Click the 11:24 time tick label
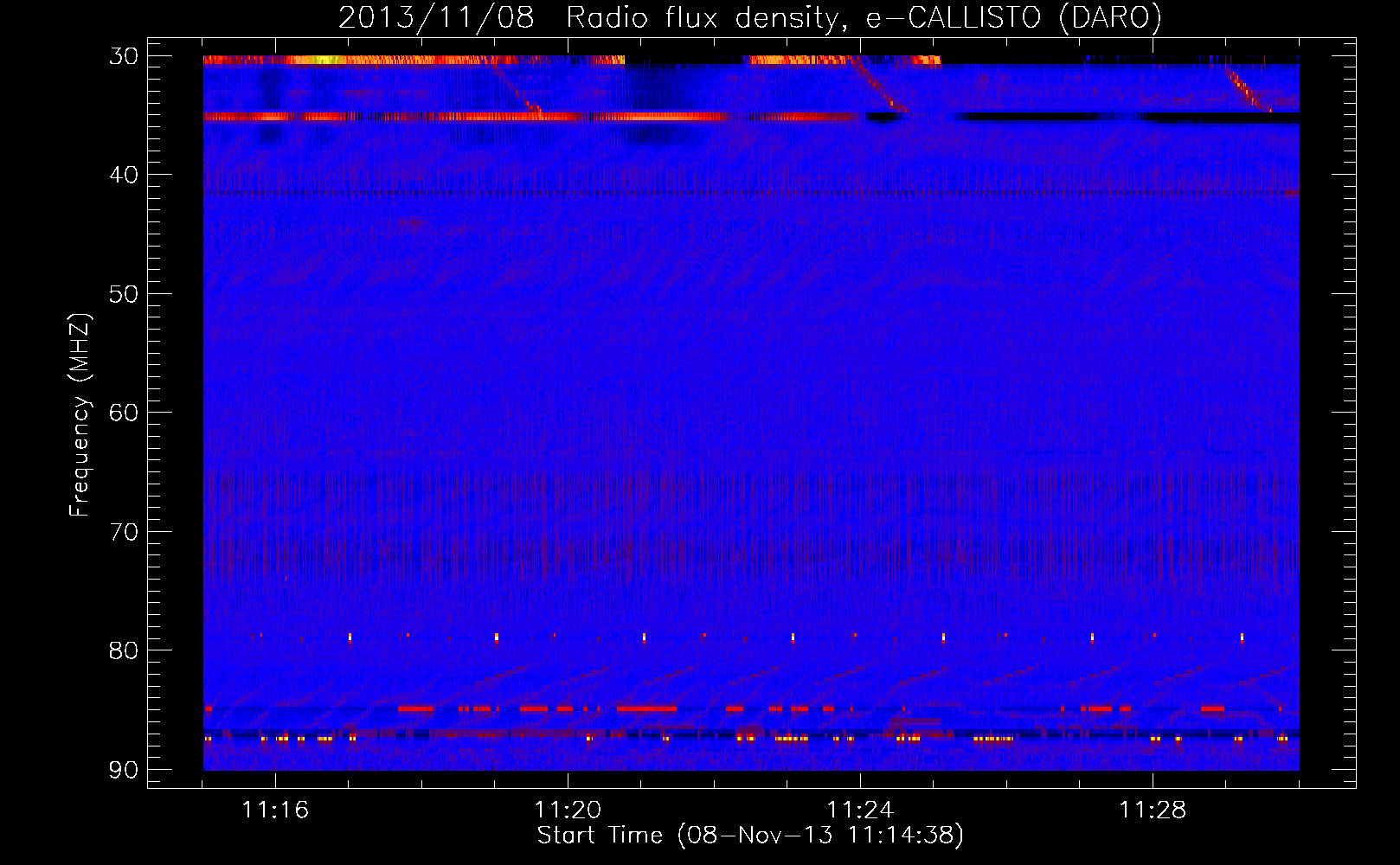The image size is (1400, 865). [x=860, y=811]
